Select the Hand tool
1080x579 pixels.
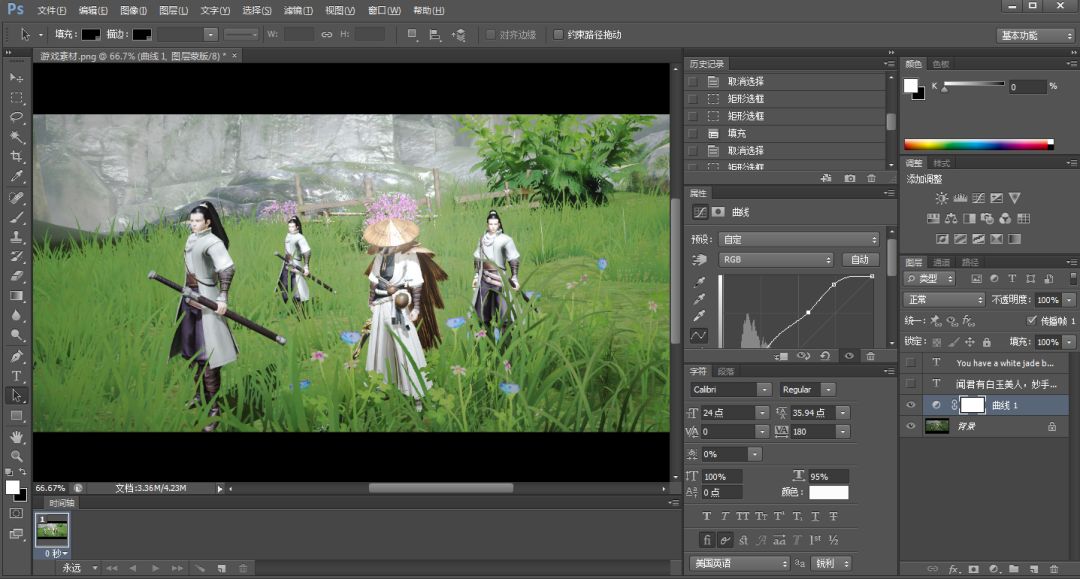pyautogui.click(x=17, y=436)
